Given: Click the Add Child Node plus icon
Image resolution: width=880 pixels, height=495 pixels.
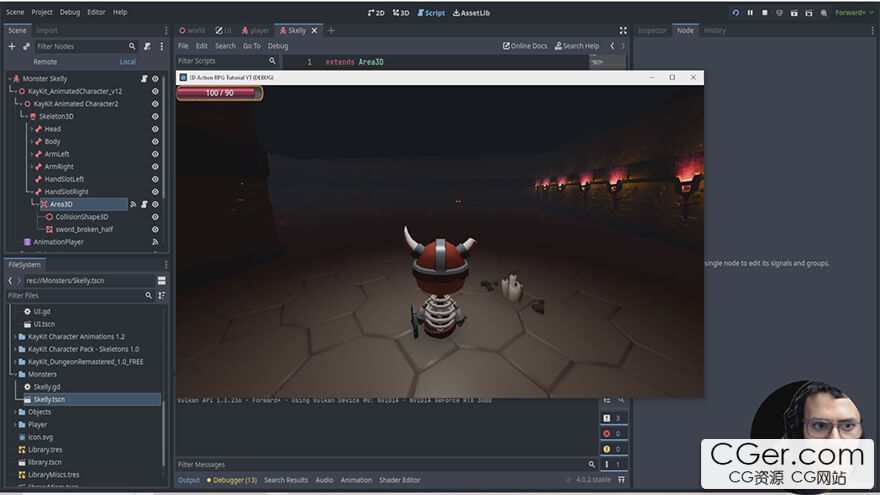Looking at the screenshot, I should (12, 46).
